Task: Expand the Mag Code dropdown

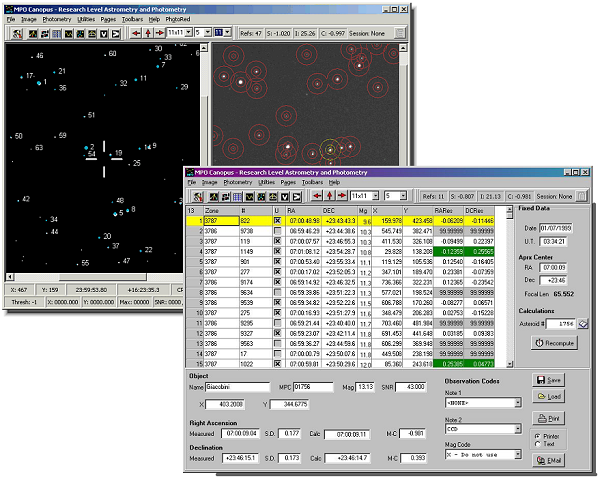Action: (518, 454)
